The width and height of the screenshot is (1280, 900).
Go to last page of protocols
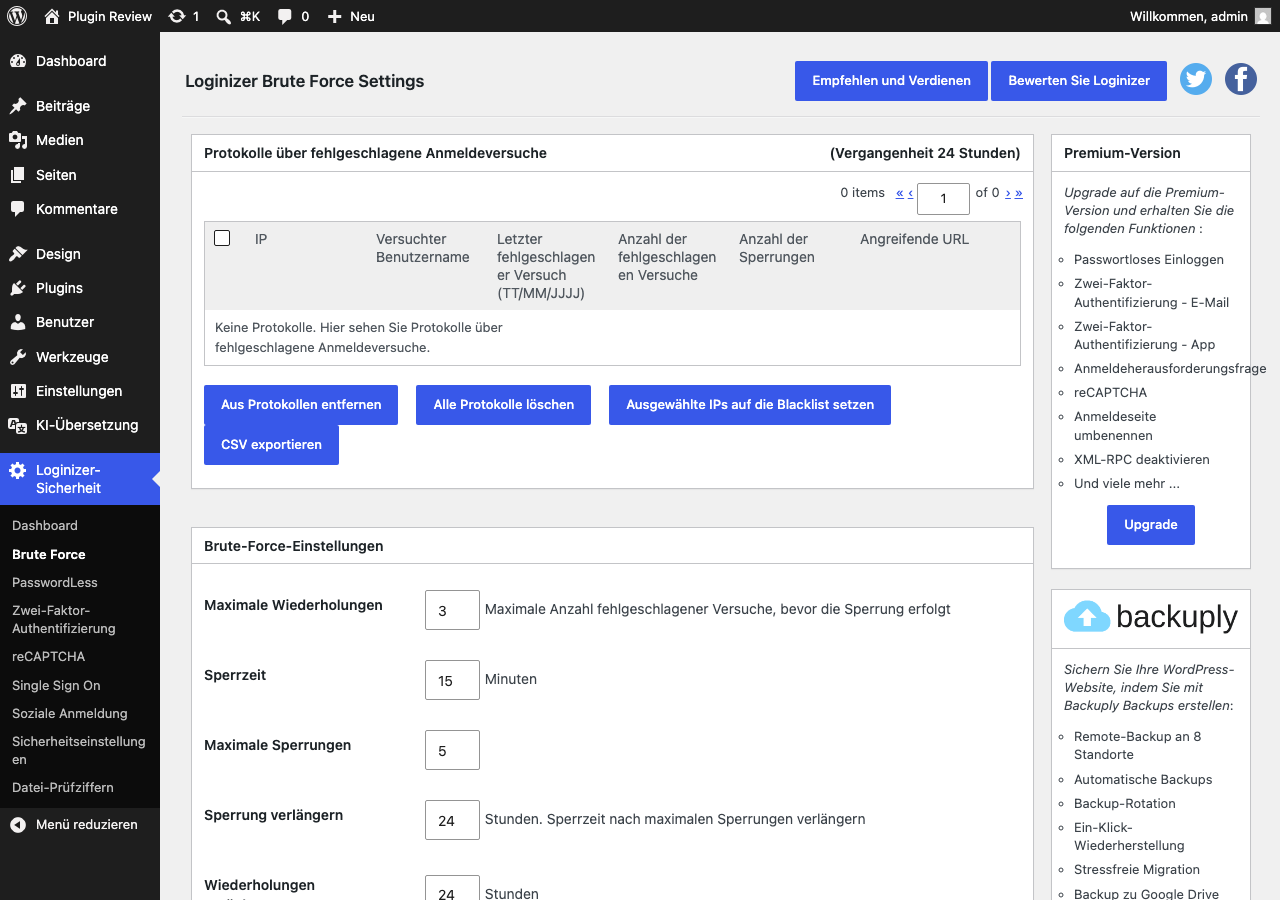pyautogui.click(x=1019, y=193)
